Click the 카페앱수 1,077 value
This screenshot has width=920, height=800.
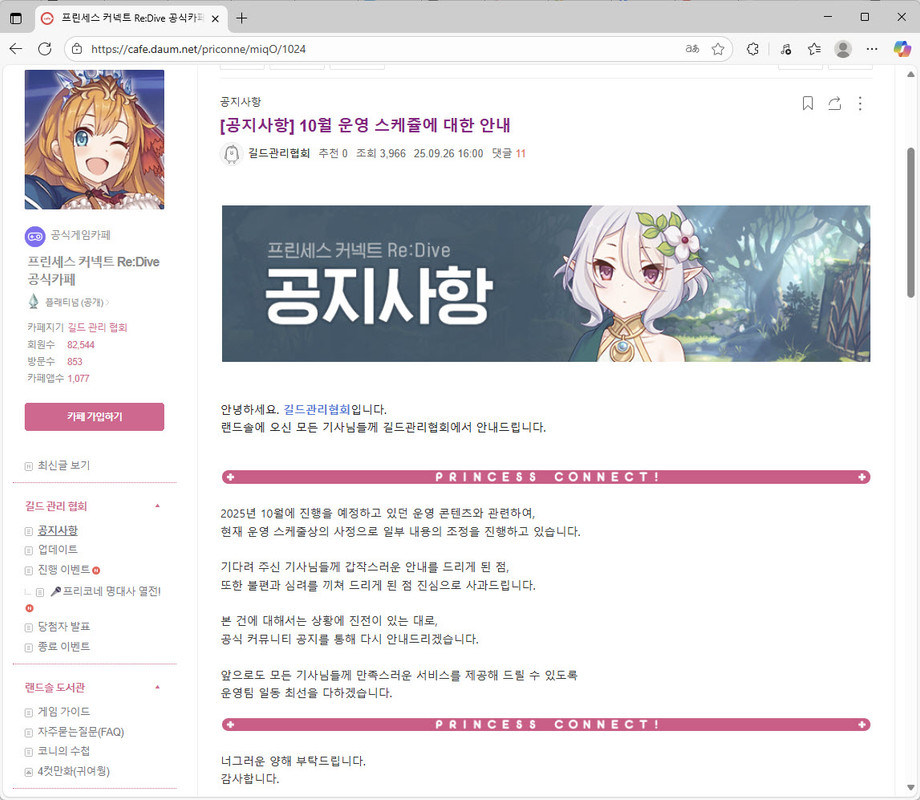pyautogui.click(x=78, y=379)
